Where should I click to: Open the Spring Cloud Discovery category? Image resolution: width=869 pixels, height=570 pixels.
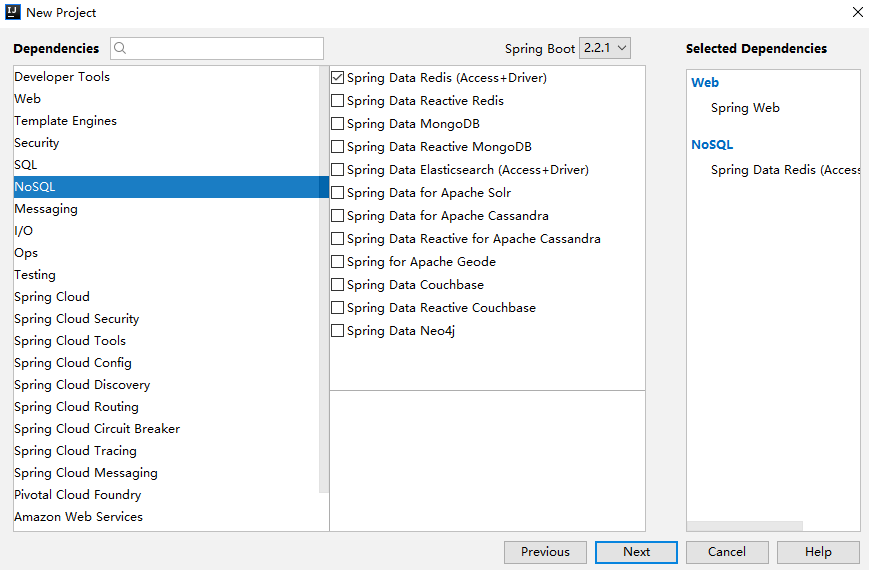(82, 385)
